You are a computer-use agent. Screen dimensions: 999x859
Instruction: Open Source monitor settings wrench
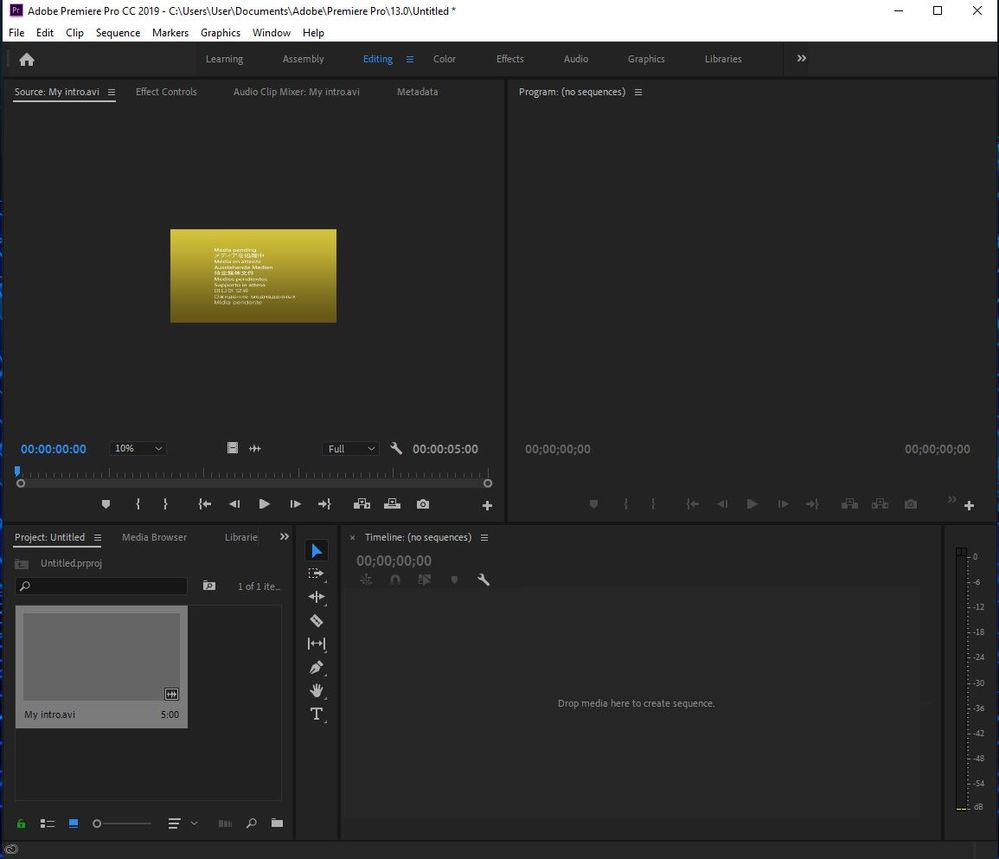(x=396, y=449)
